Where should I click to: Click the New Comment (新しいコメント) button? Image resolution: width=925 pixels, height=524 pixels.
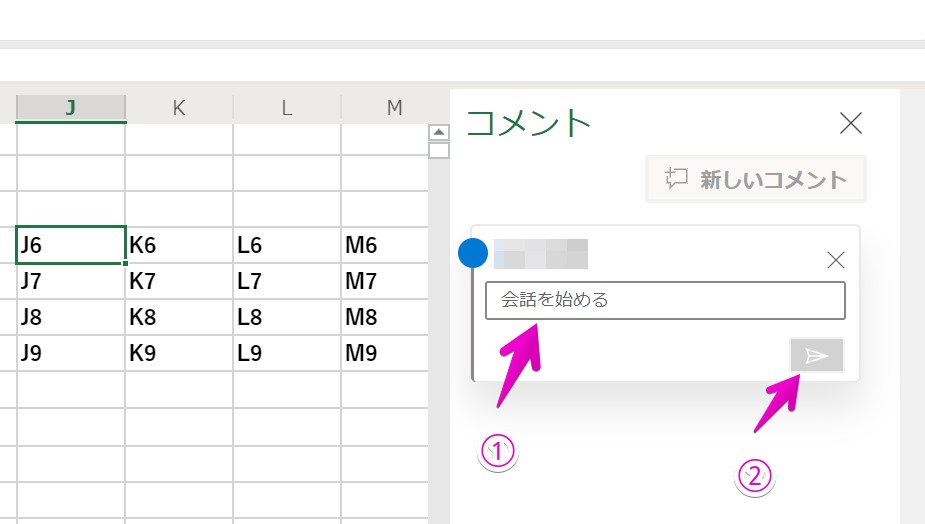point(756,180)
